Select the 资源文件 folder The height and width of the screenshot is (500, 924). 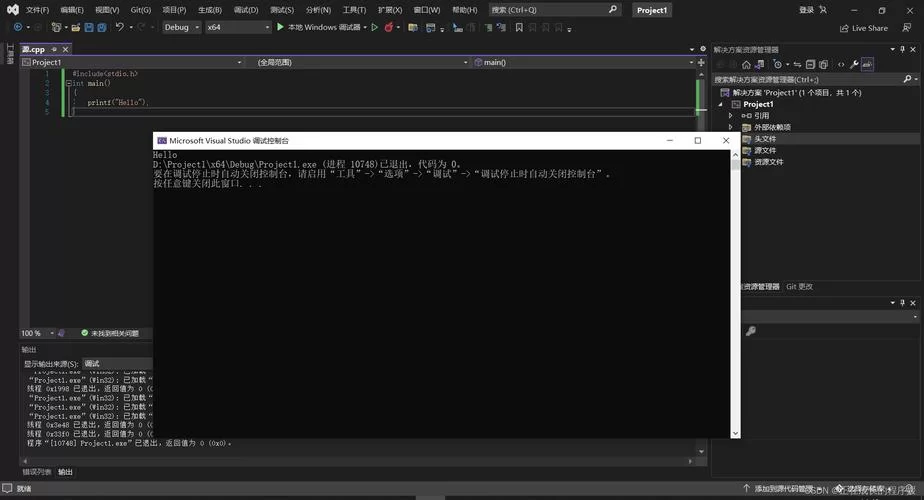pos(768,162)
